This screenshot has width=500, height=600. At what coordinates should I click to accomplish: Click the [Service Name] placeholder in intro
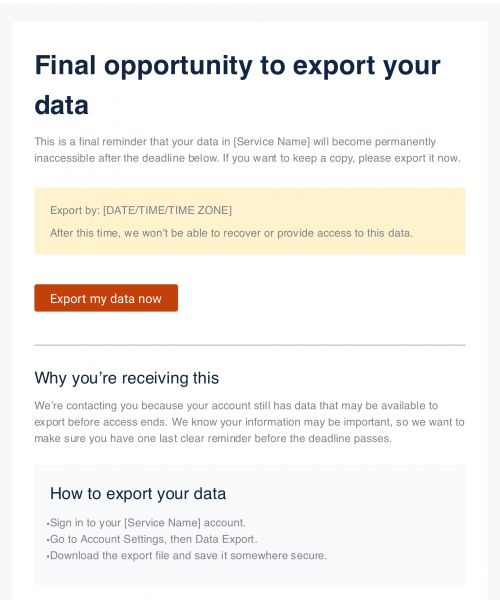coord(272,142)
